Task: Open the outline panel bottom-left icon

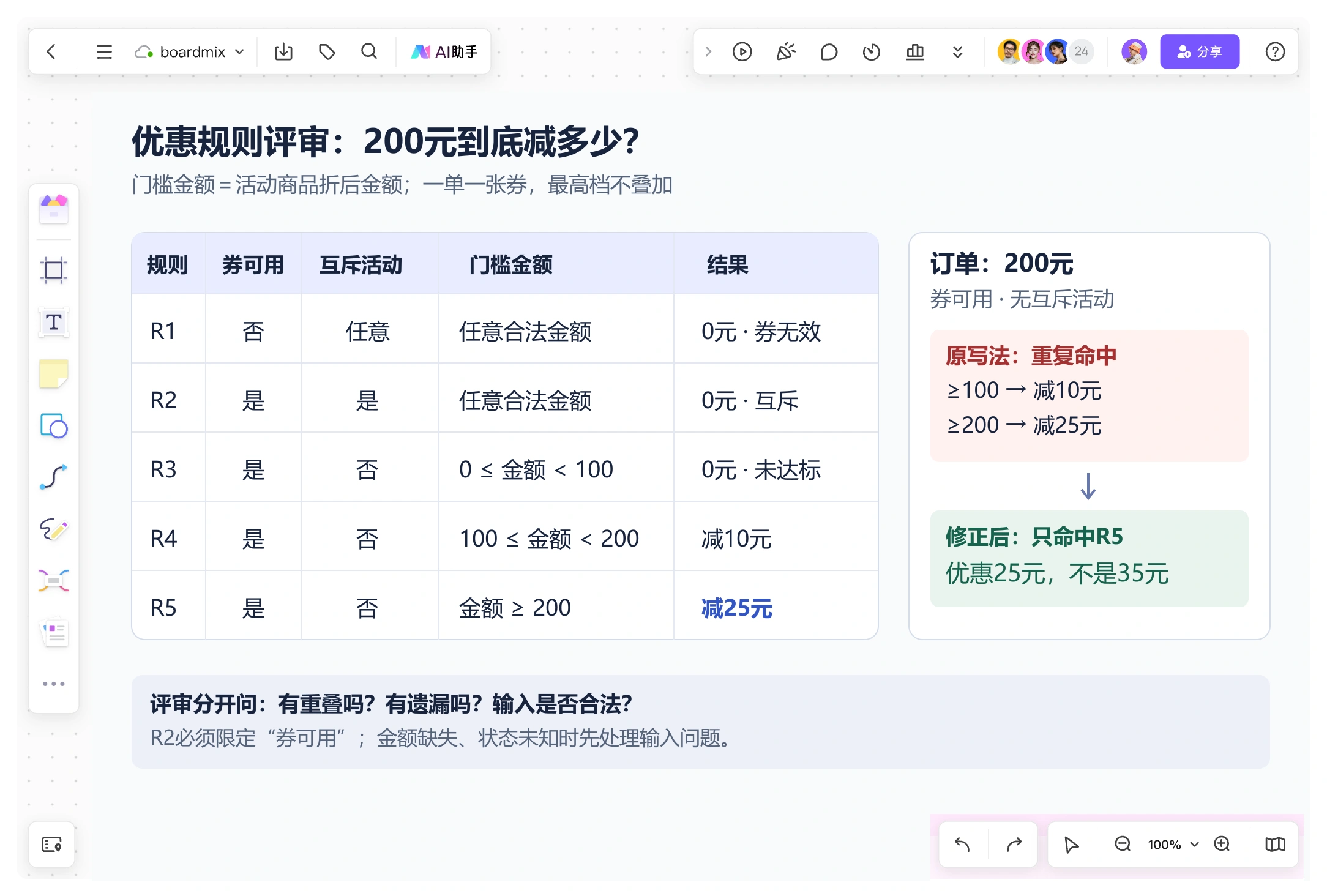Action: (x=51, y=845)
